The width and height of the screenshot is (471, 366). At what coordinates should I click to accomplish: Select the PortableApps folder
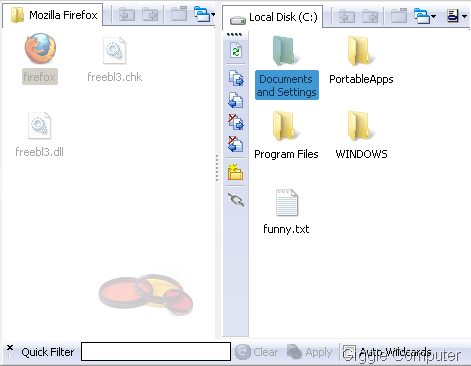pos(361,60)
